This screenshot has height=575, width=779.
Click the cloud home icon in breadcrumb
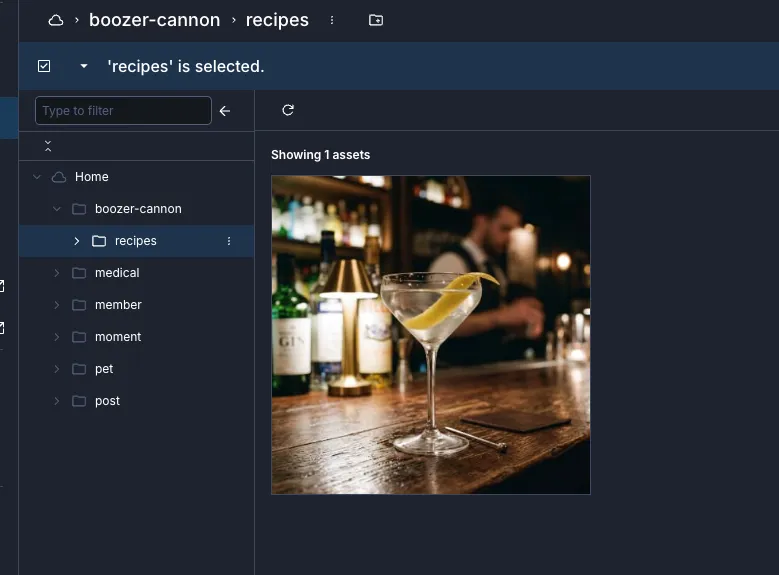(x=56, y=20)
